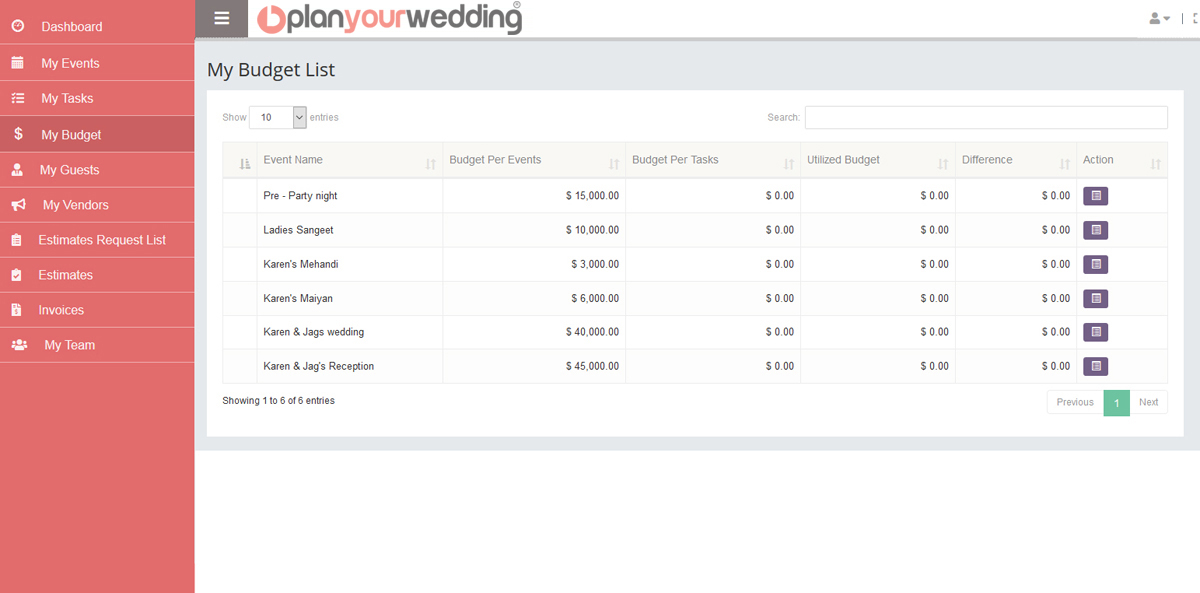Open budget details for Karen & Jag's Reception
The height and width of the screenshot is (593, 1200).
pyautogui.click(x=1096, y=366)
